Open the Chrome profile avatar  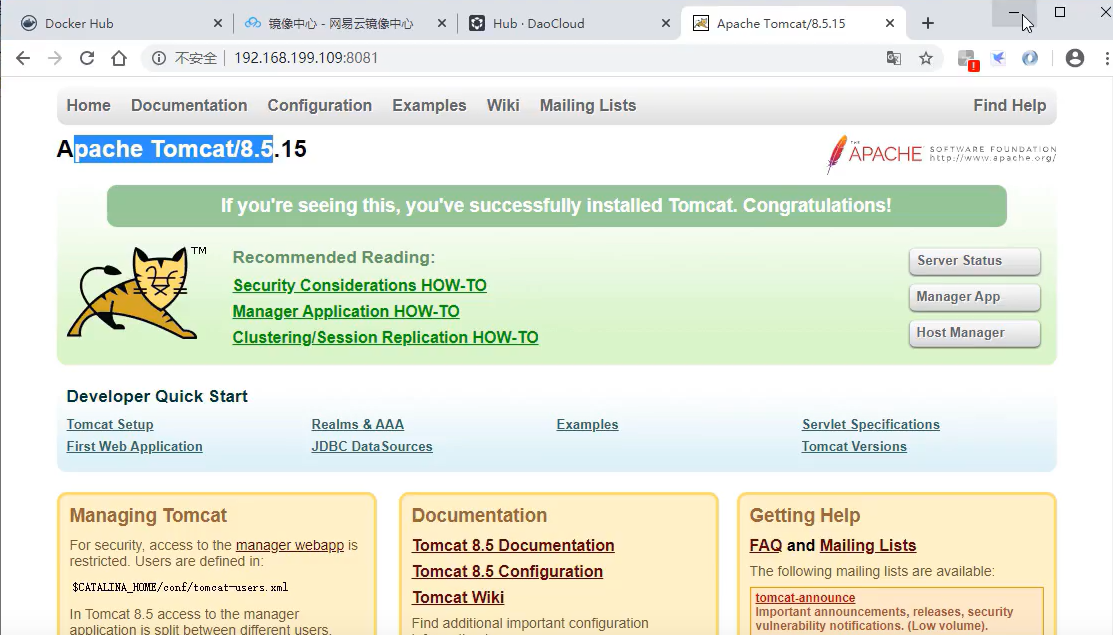1074,59
